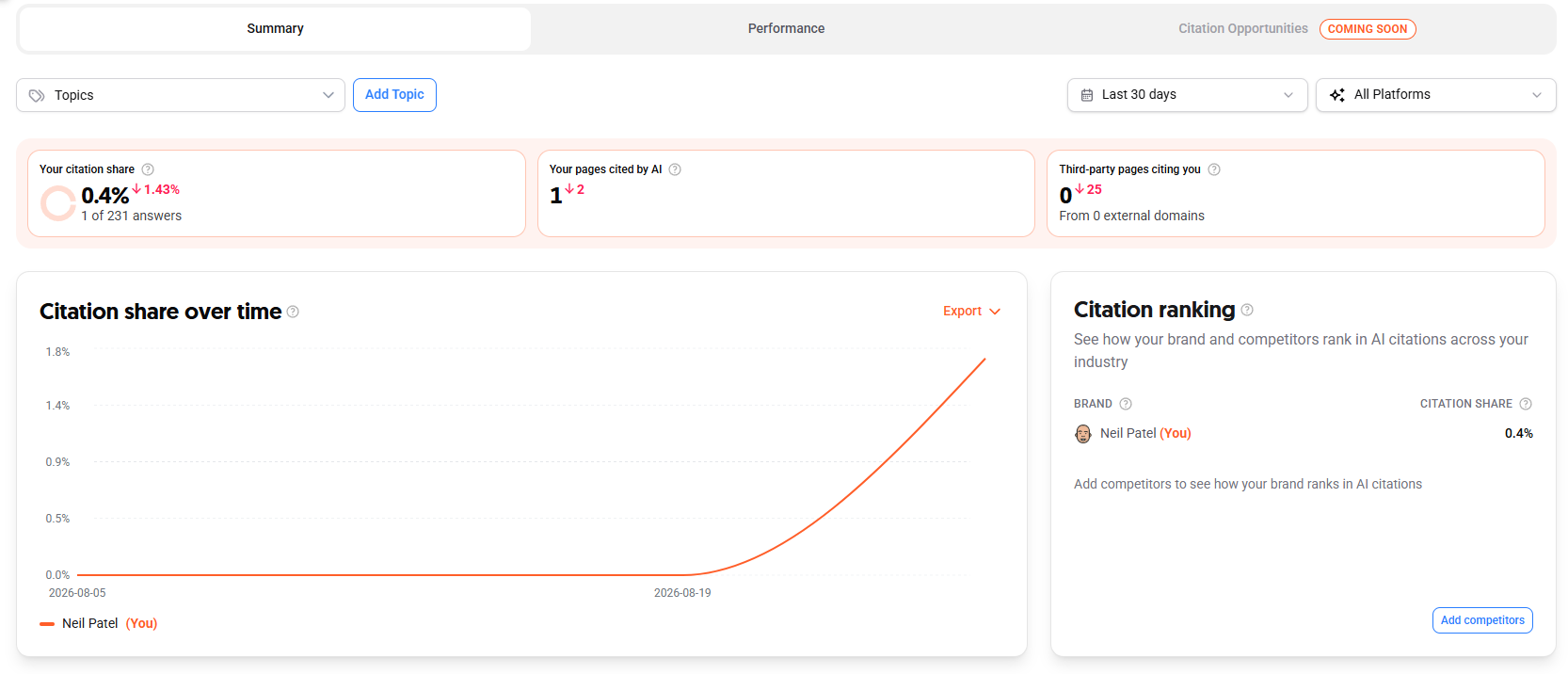Click the 0.4% value in ranking table
Screen dimensions: 1568x674
pyautogui.click(x=1518, y=433)
